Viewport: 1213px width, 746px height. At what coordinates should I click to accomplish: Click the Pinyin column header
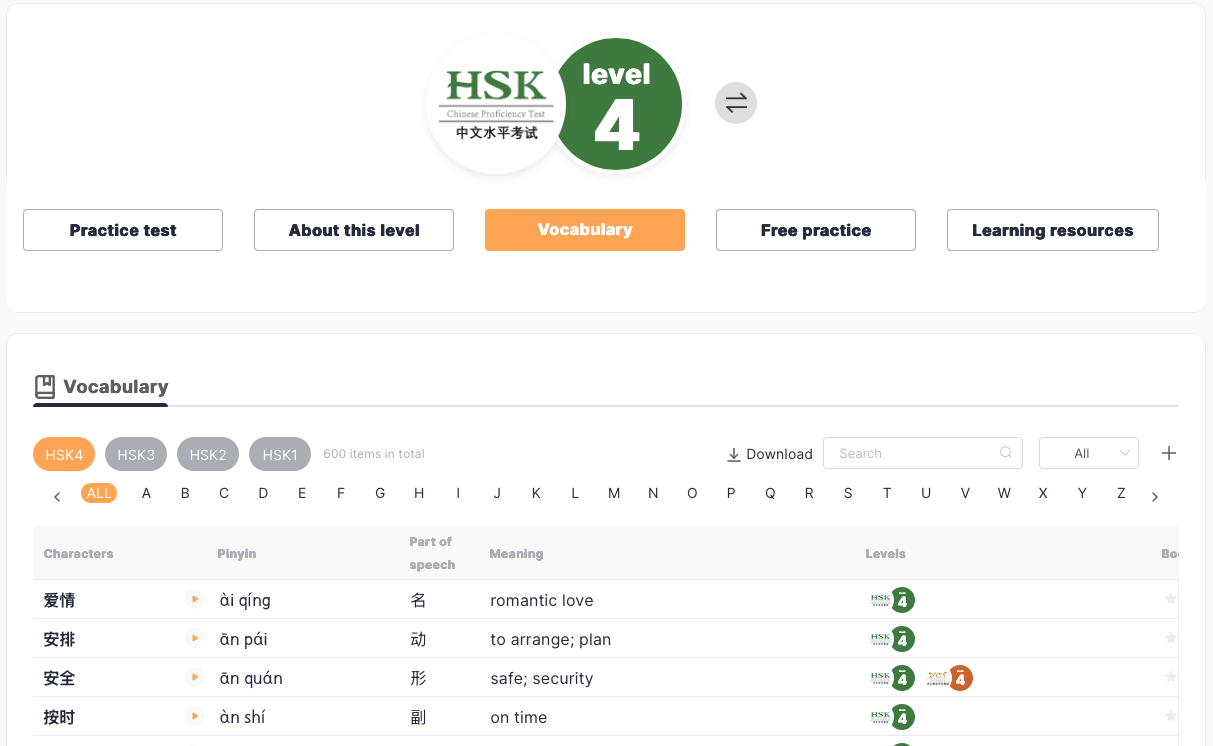(237, 553)
